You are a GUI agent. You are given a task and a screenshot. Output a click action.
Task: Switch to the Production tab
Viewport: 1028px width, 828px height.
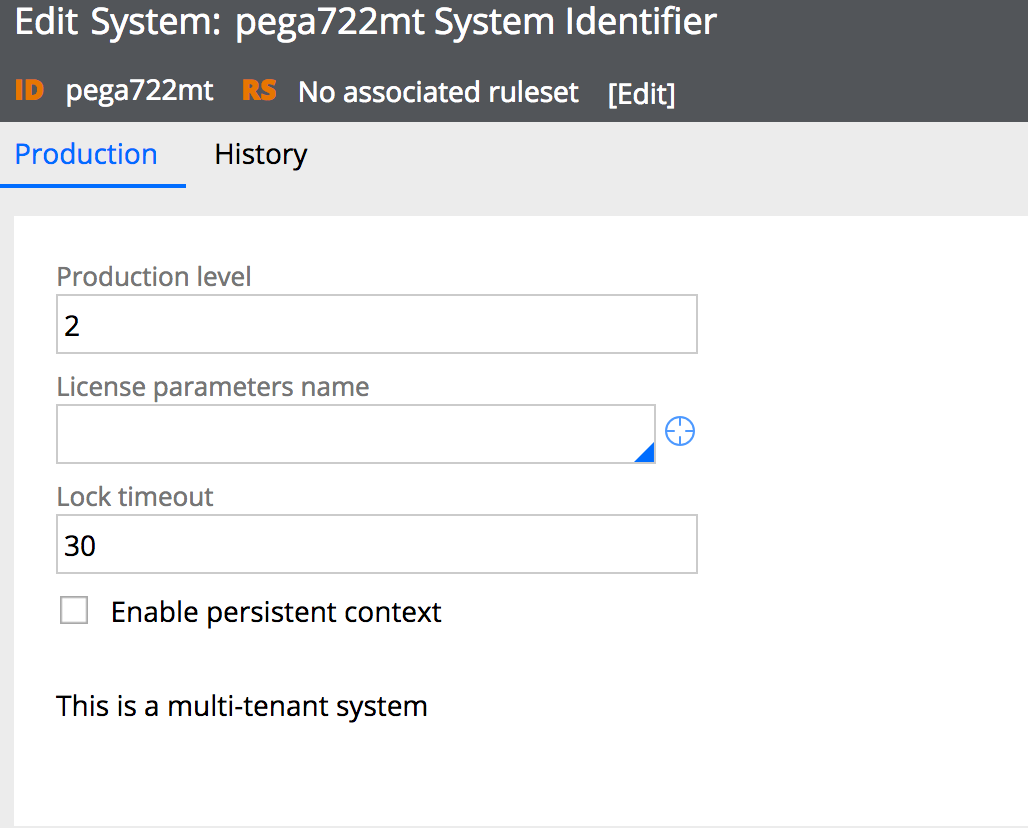(86, 155)
